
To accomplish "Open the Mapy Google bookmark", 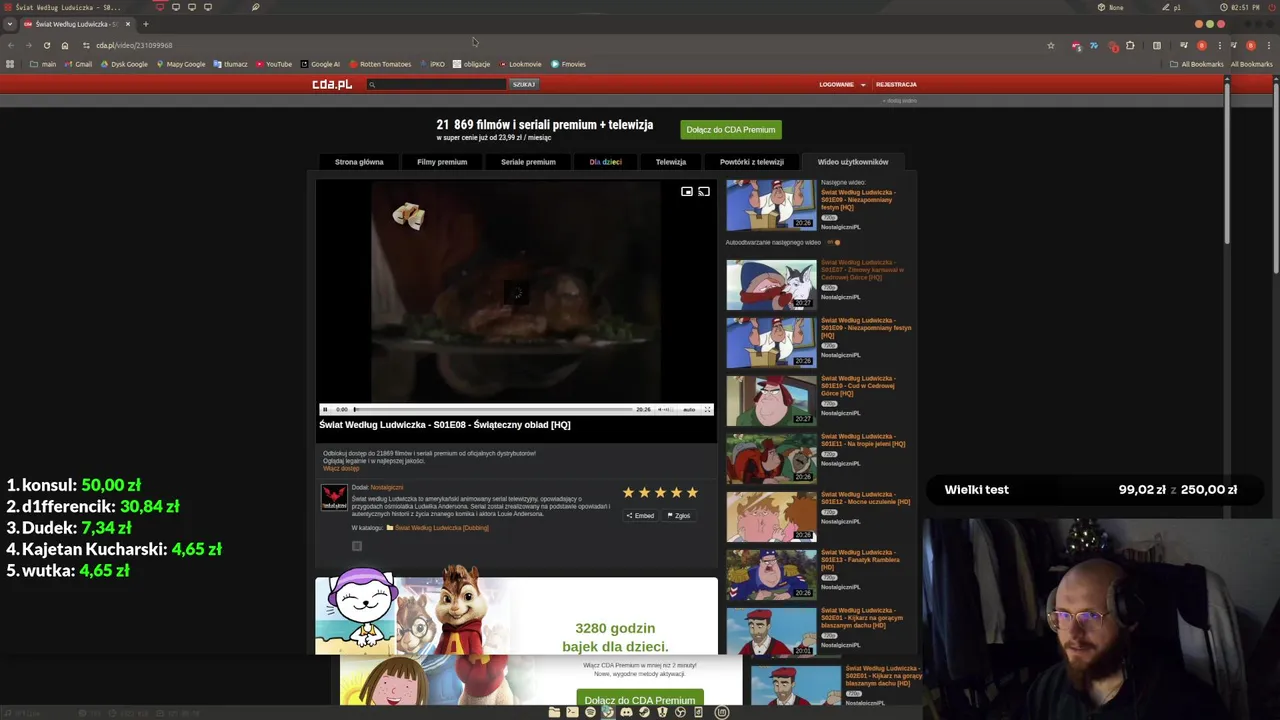I will [x=180, y=64].
